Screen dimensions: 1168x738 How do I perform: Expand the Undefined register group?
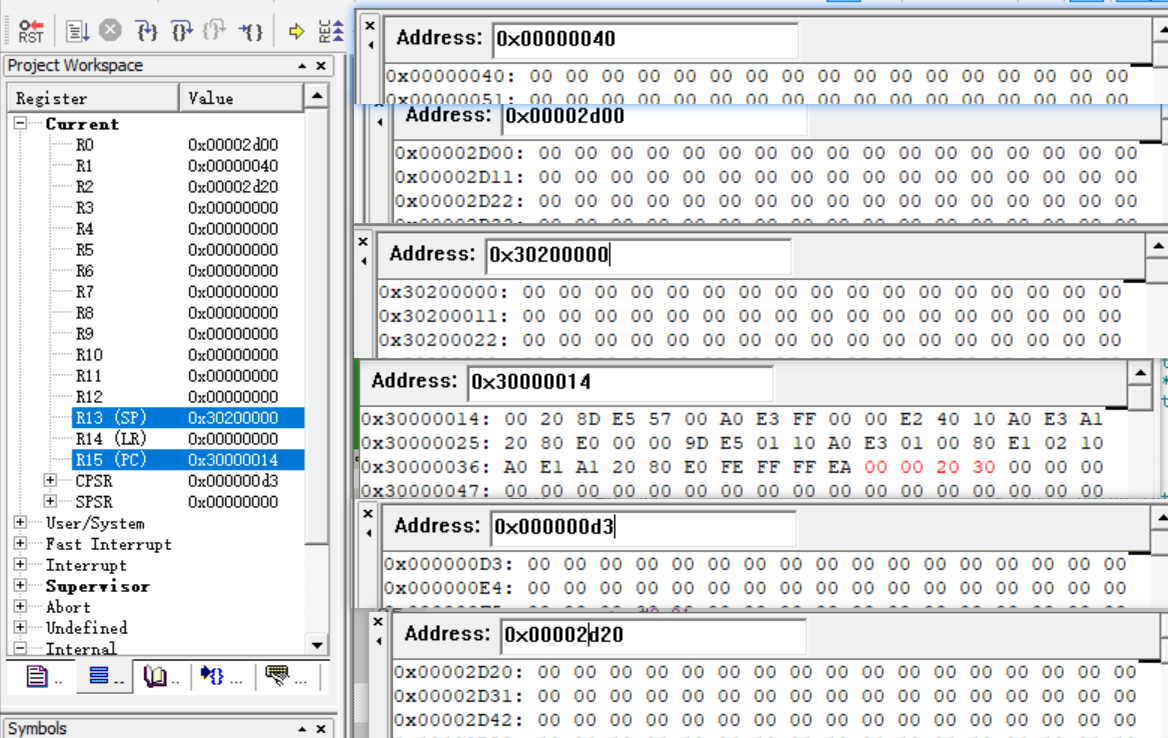coord(20,627)
